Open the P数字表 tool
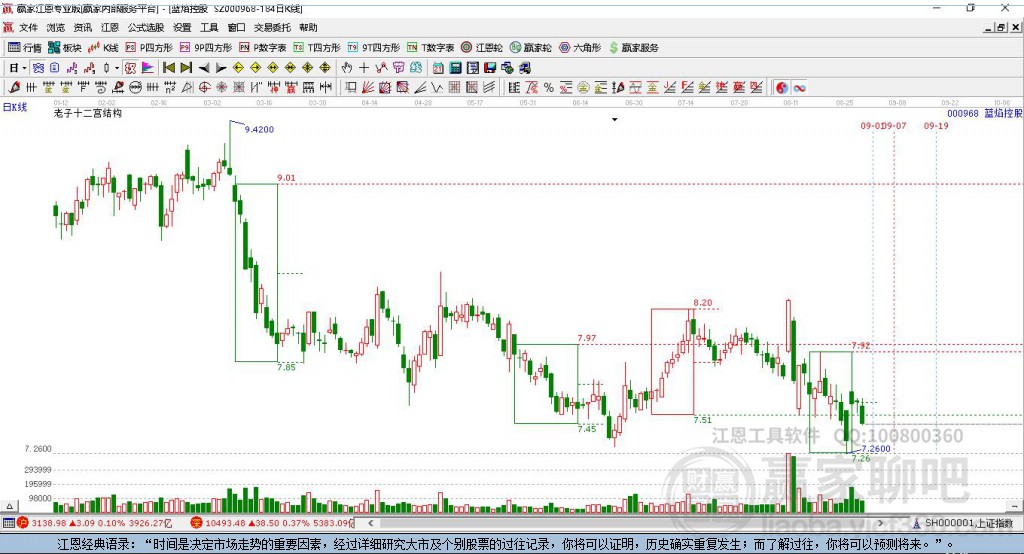Image resolution: width=1024 pixels, height=554 pixels. [x=263, y=48]
